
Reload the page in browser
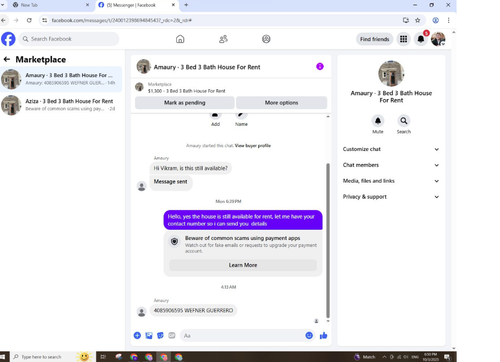(x=29, y=20)
